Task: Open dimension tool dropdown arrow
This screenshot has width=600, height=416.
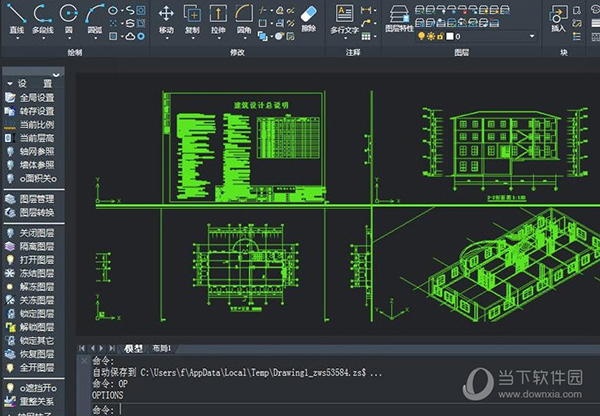Action: [374, 10]
